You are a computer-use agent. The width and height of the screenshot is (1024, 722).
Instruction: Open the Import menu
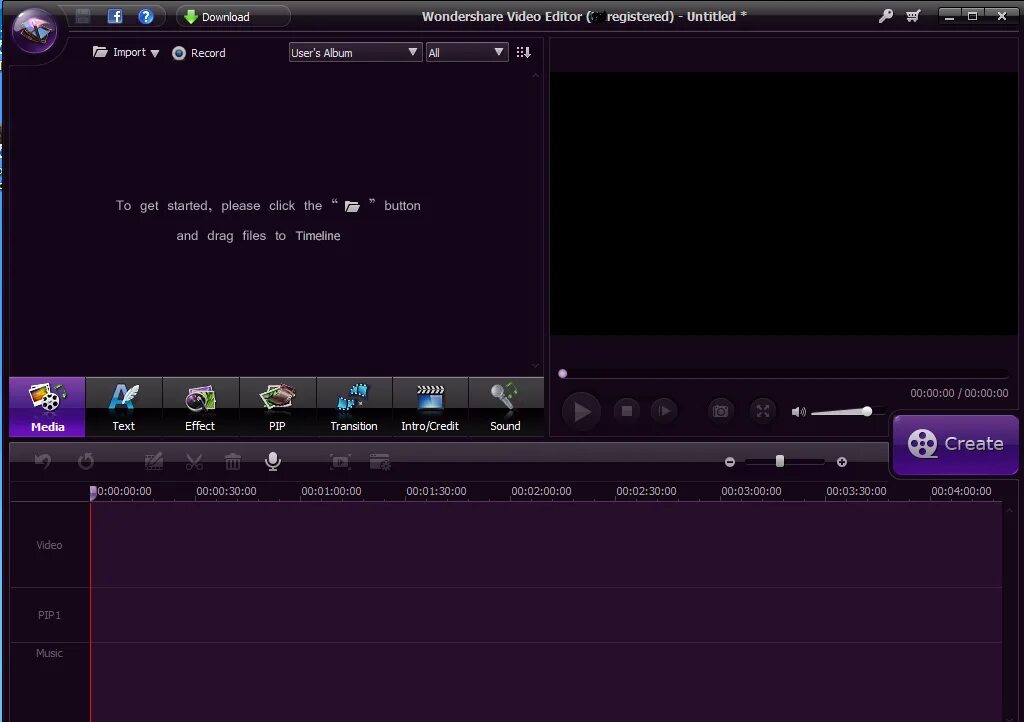pos(126,52)
